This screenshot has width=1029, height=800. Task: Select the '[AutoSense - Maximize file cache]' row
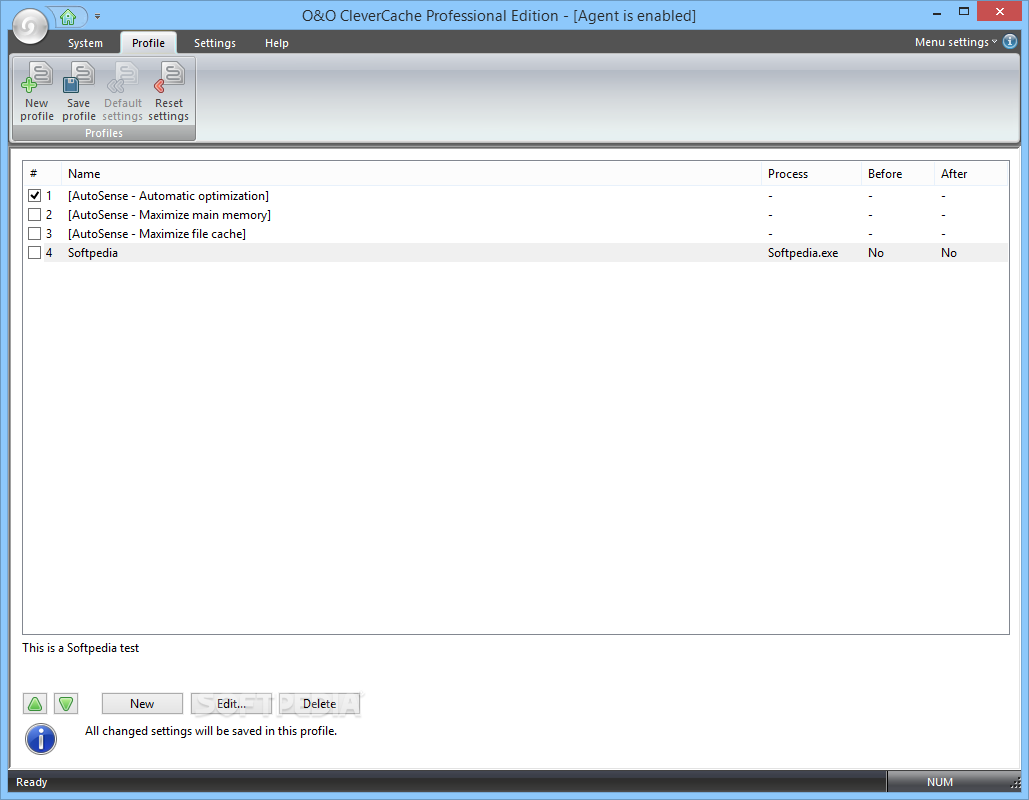[x=516, y=234]
